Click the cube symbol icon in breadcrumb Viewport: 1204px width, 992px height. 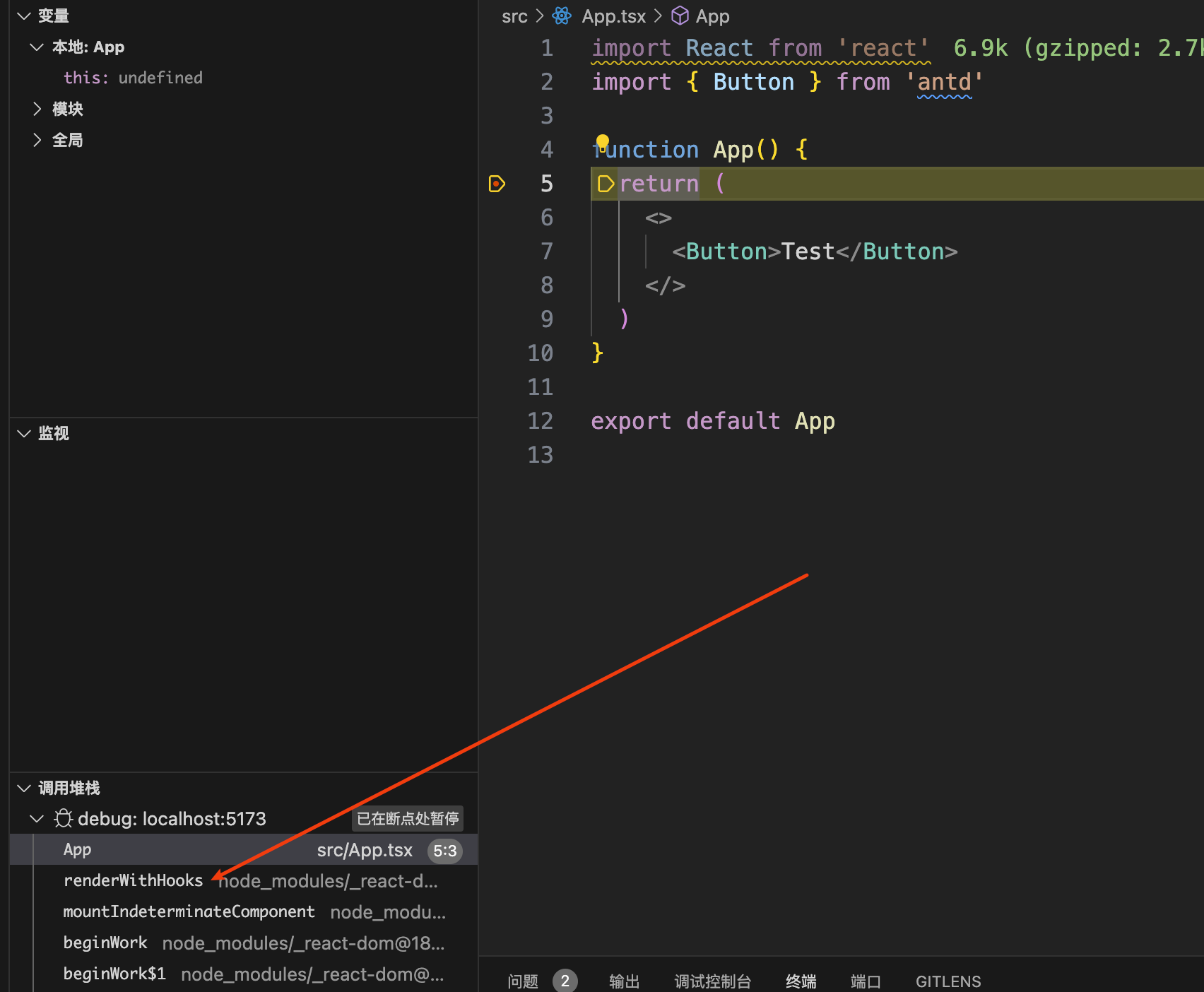pos(680,16)
